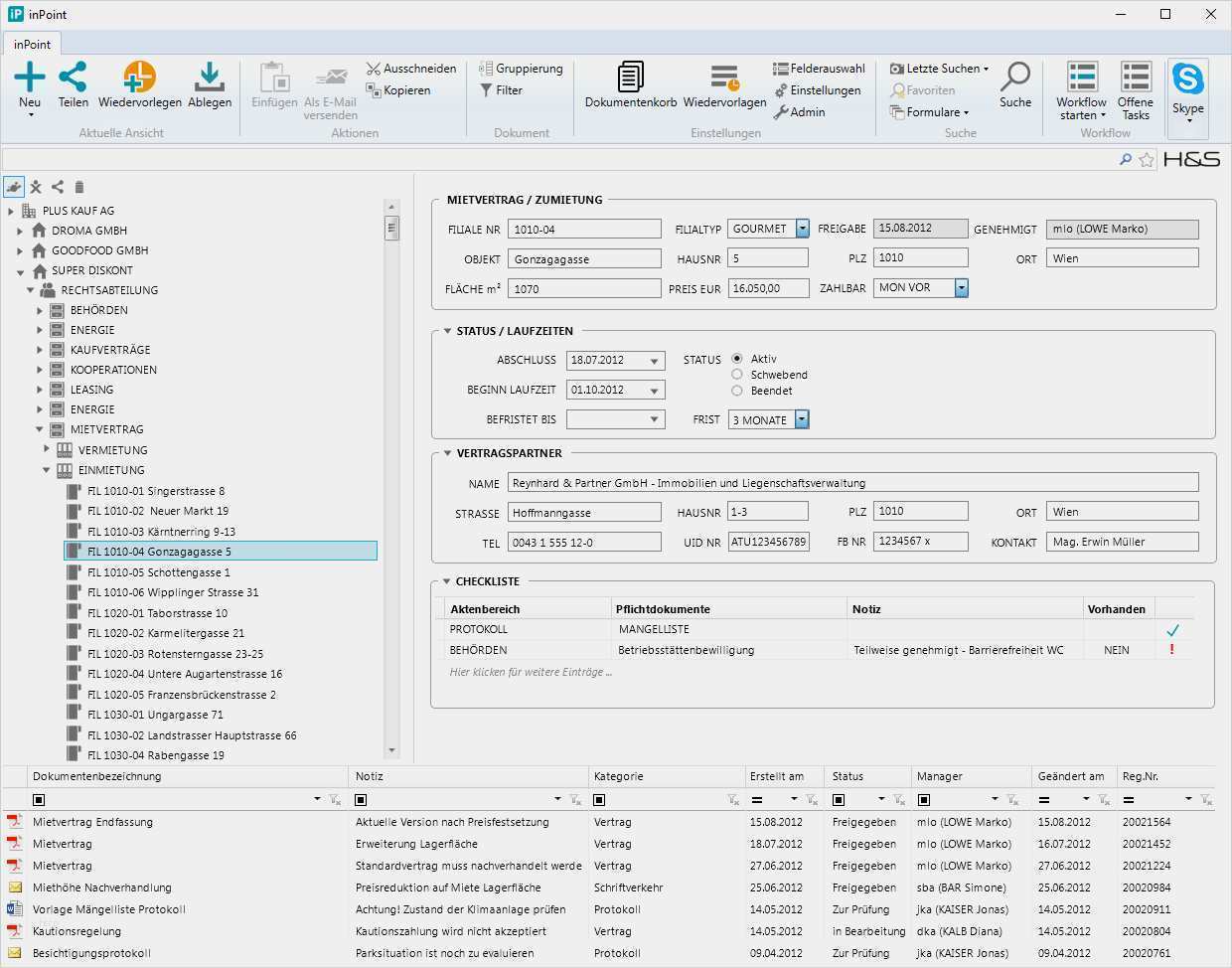This screenshot has width=1232, height=968.
Task: Open Dokumentenkorb in the ribbon
Action: 630,80
